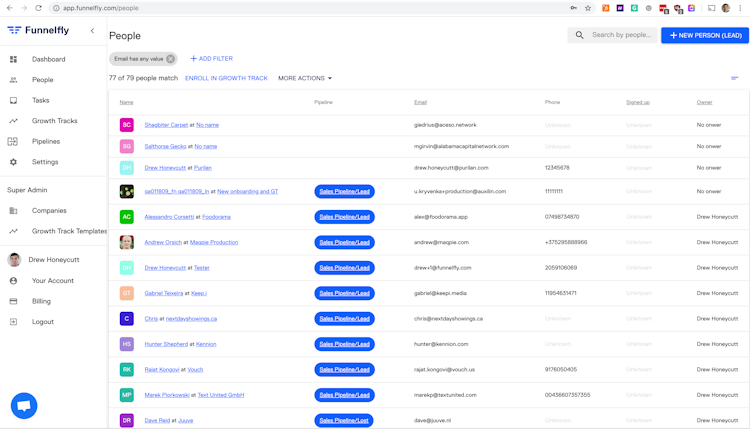Click ADD FILTER

211,59
